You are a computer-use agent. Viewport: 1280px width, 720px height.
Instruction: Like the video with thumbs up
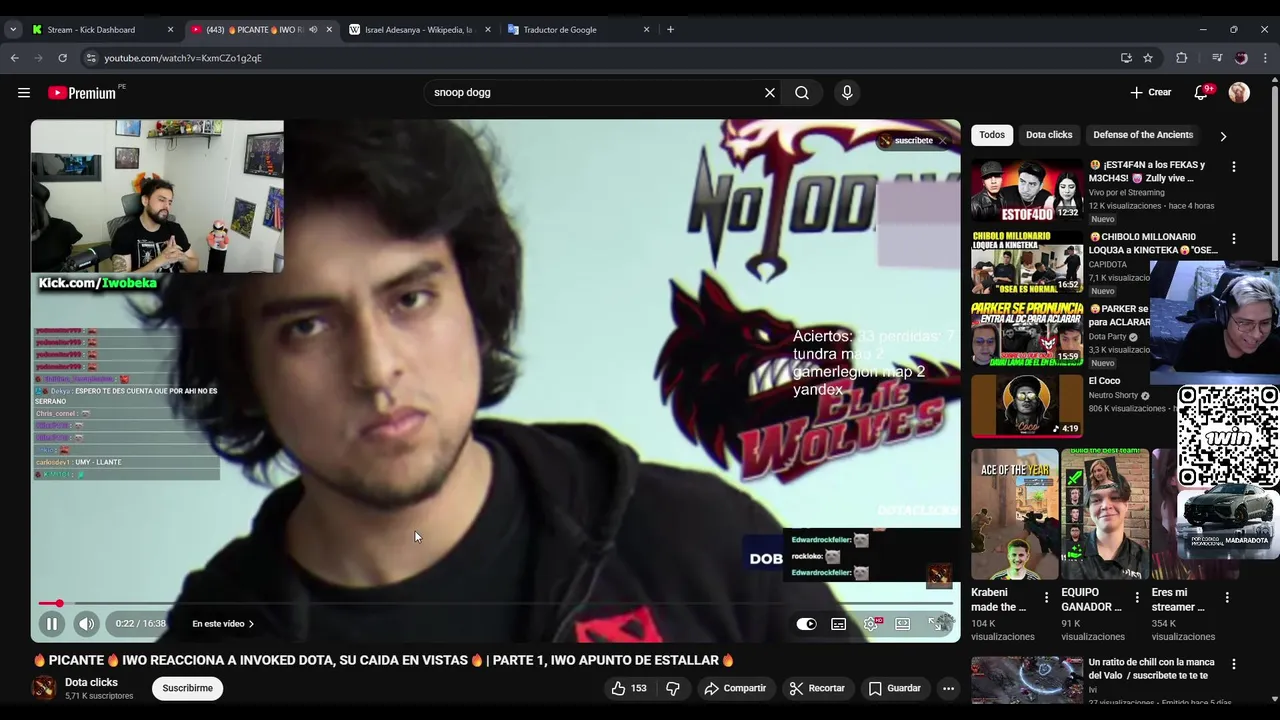629,688
